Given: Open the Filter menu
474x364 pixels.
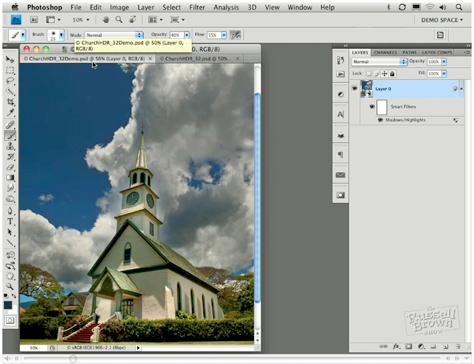Looking at the screenshot, I should (x=197, y=7).
